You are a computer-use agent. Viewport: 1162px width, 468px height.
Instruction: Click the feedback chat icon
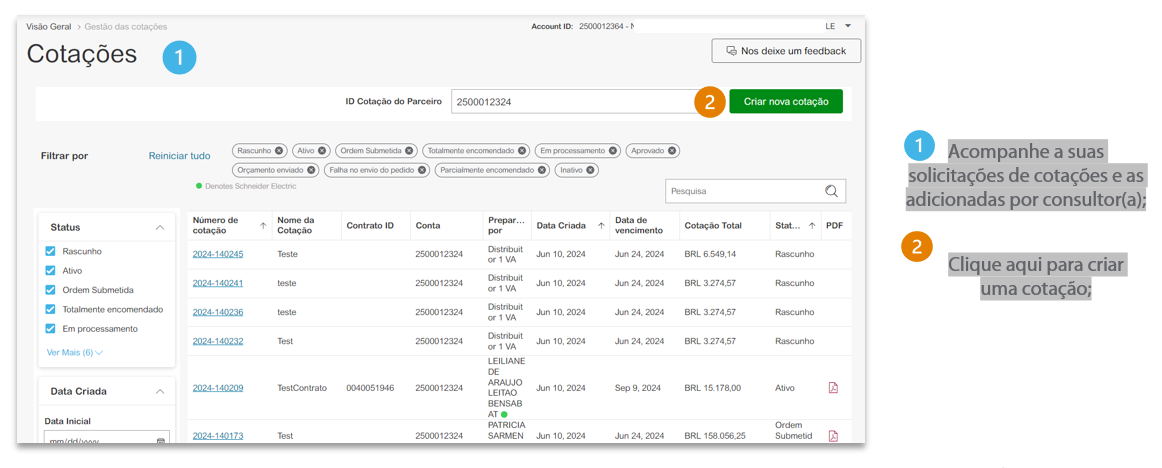coord(731,51)
